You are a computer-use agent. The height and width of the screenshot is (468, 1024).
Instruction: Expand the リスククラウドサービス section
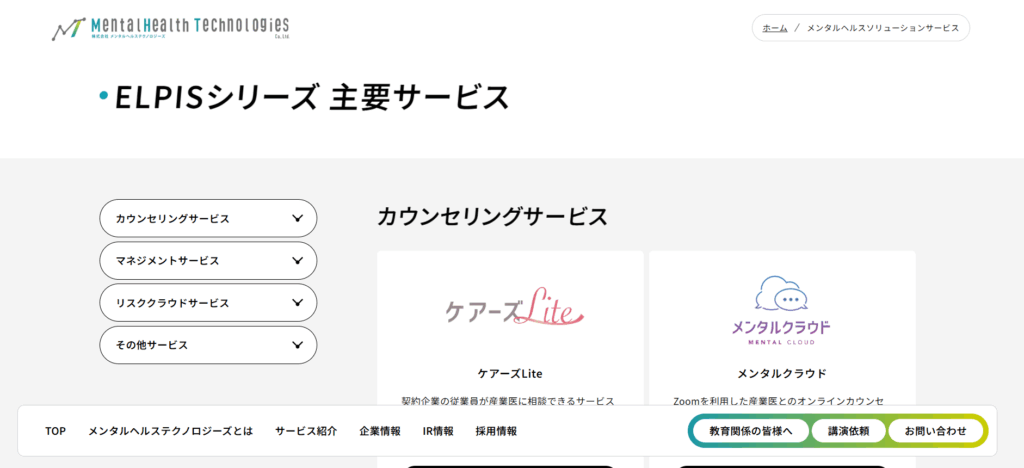[208, 303]
